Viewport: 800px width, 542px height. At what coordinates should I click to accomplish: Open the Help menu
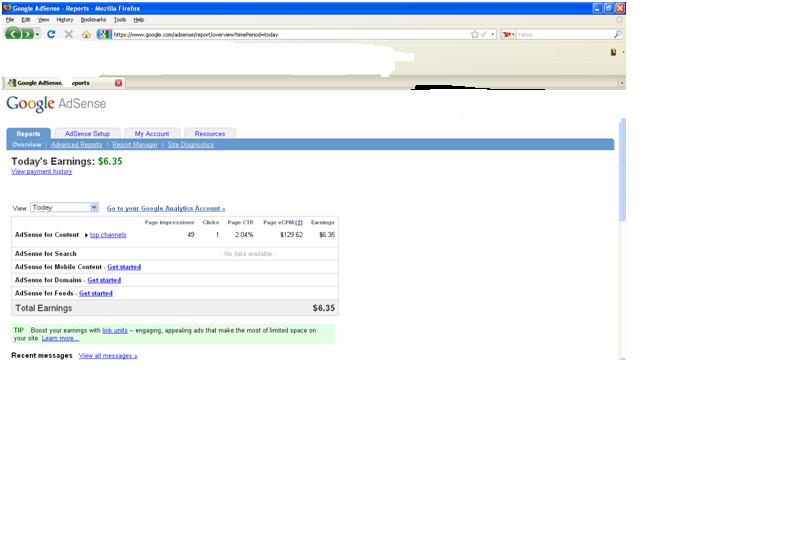(x=139, y=20)
